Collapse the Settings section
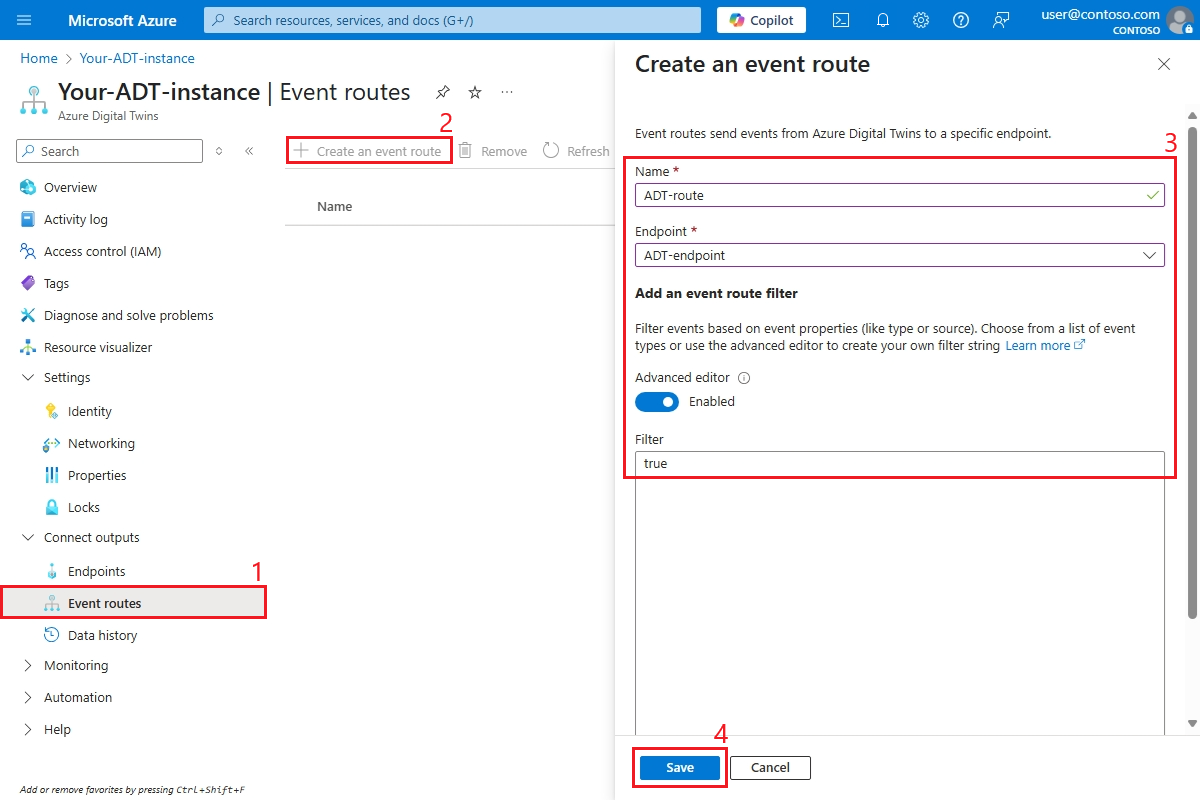The height and width of the screenshot is (800, 1200). pos(28,378)
